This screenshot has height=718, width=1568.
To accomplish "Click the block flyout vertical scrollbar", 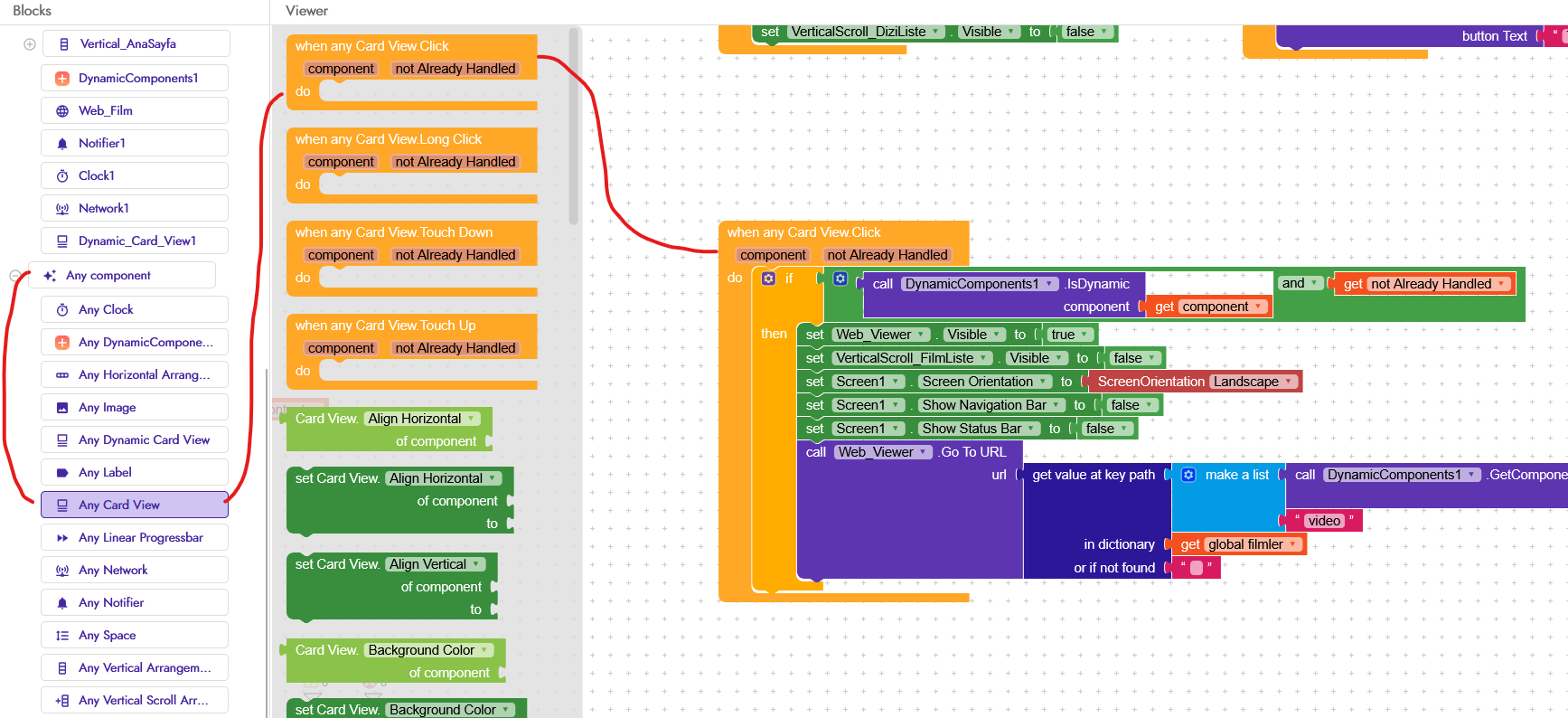I will (x=574, y=127).
